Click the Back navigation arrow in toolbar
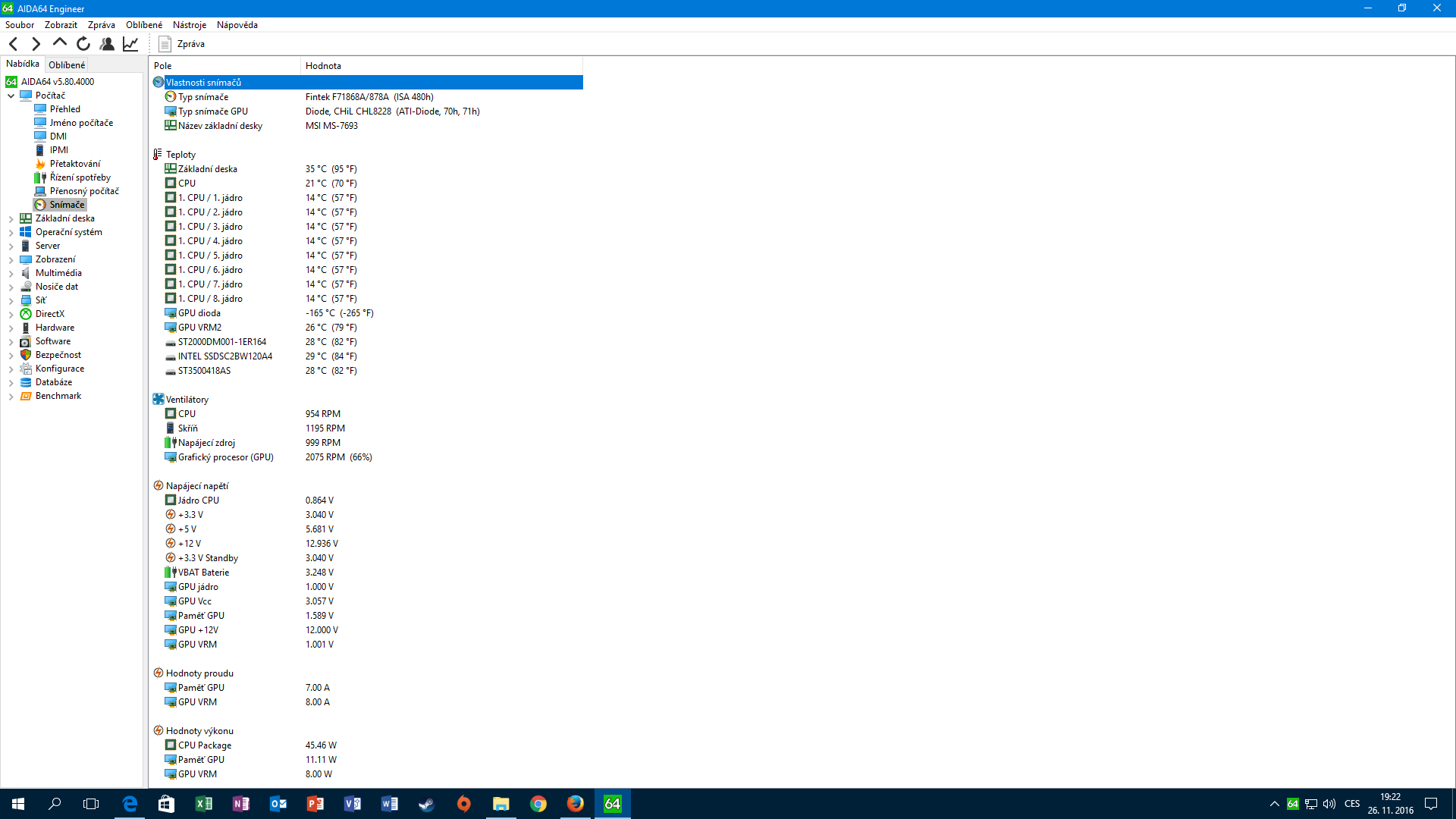Viewport: 1456px width, 819px height. click(x=13, y=44)
